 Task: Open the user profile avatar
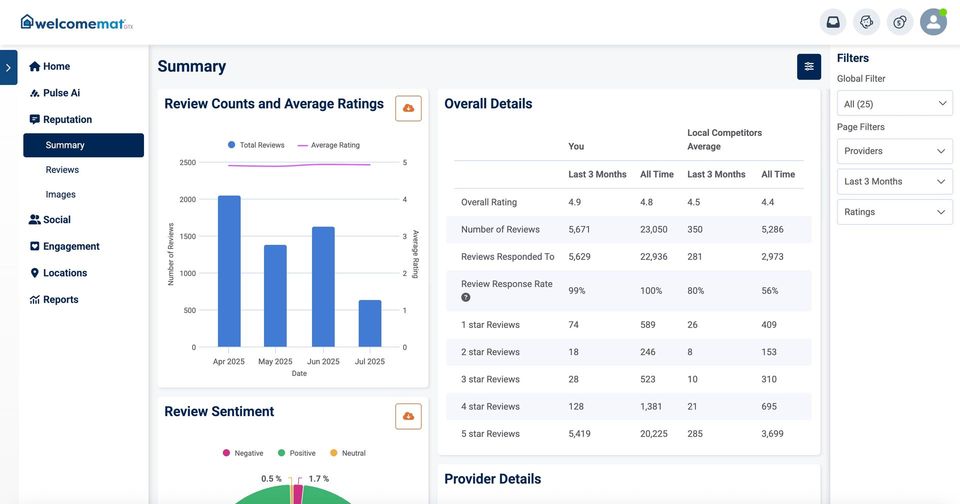click(x=933, y=22)
